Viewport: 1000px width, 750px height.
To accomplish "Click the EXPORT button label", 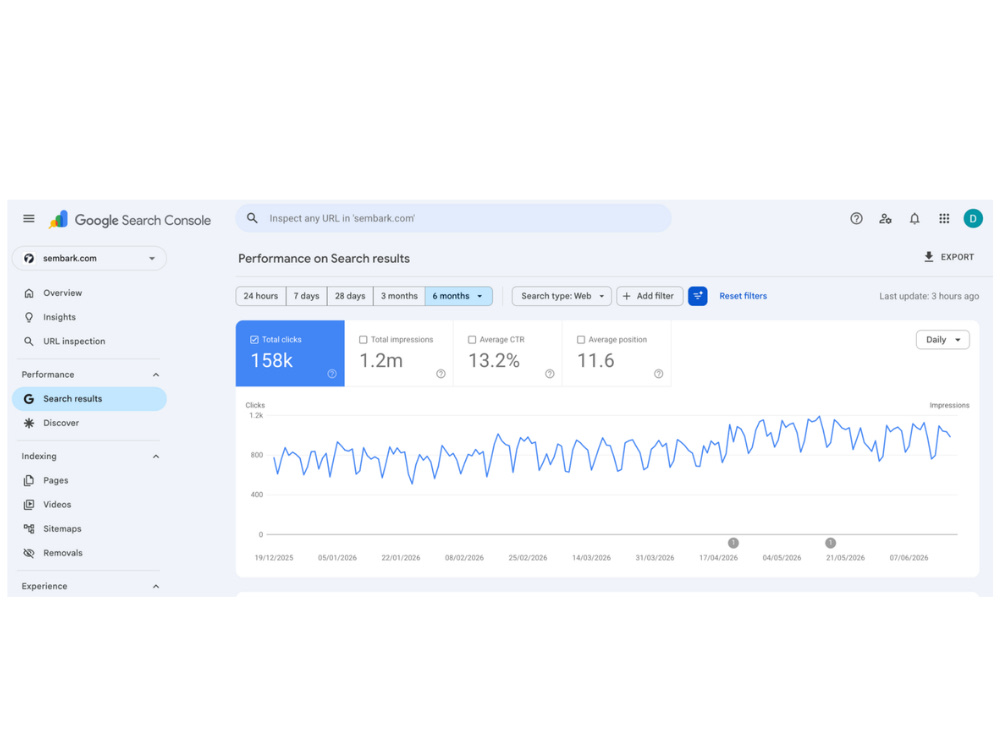I will pos(957,257).
